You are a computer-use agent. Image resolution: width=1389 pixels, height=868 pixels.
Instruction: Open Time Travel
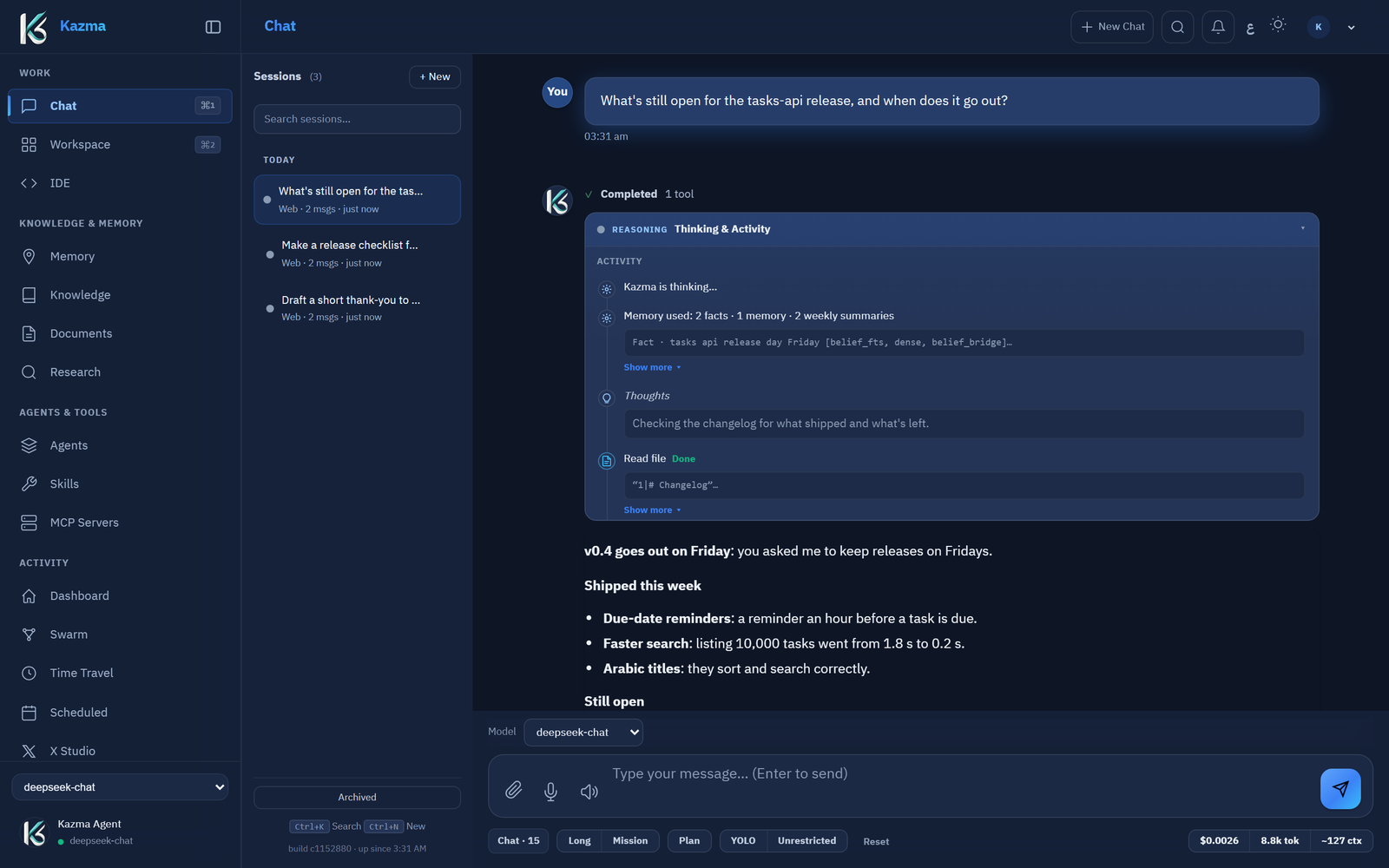pos(120,673)
